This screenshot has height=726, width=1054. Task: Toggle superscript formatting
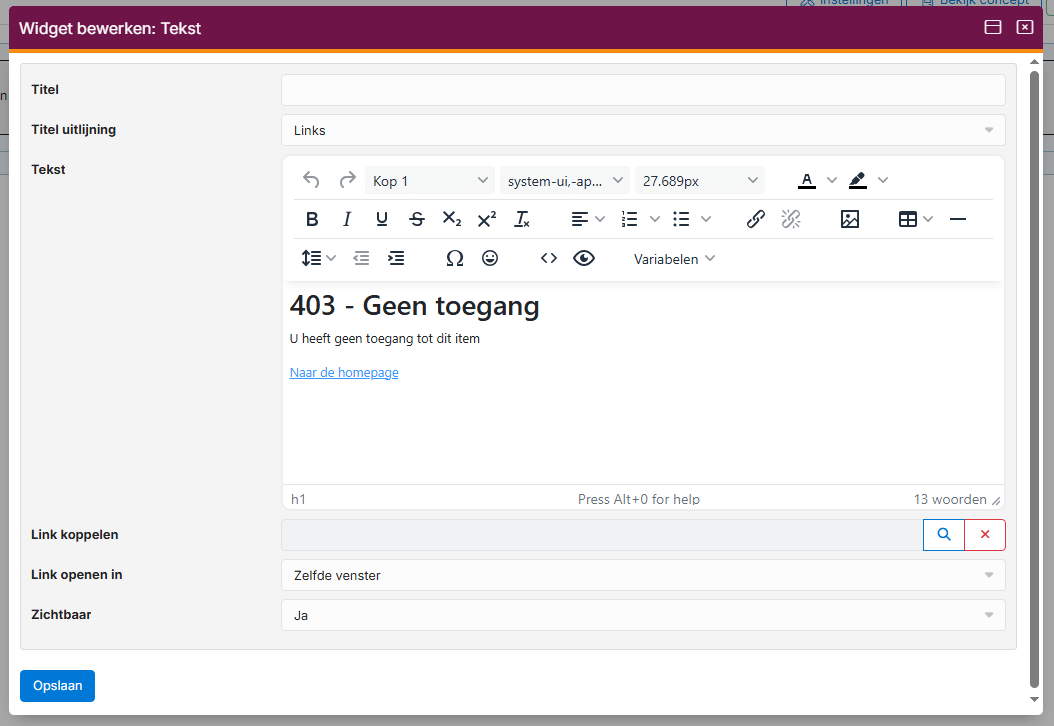tap(487, 219)
